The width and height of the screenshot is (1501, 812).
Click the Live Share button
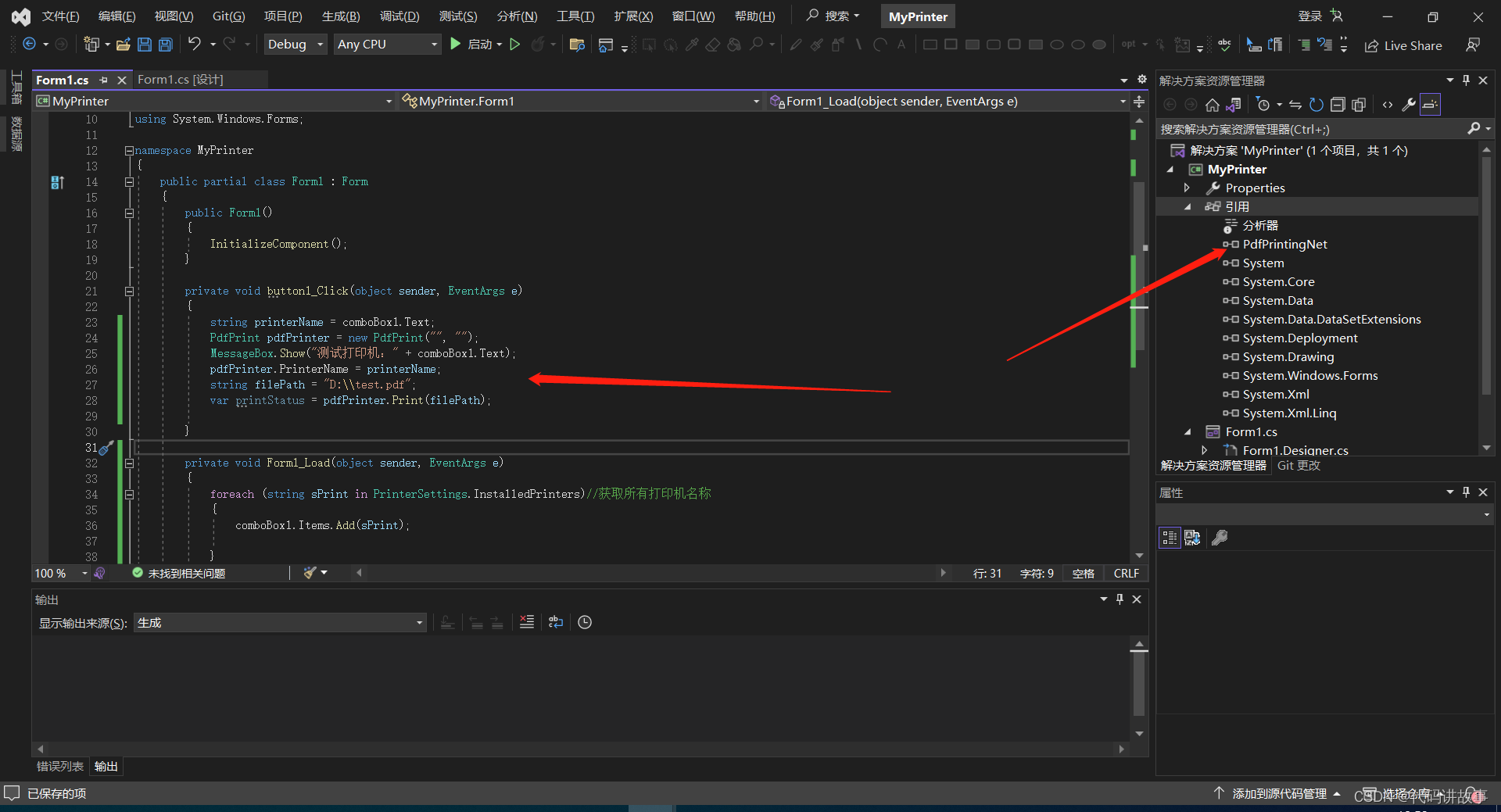click(1403, 45)
